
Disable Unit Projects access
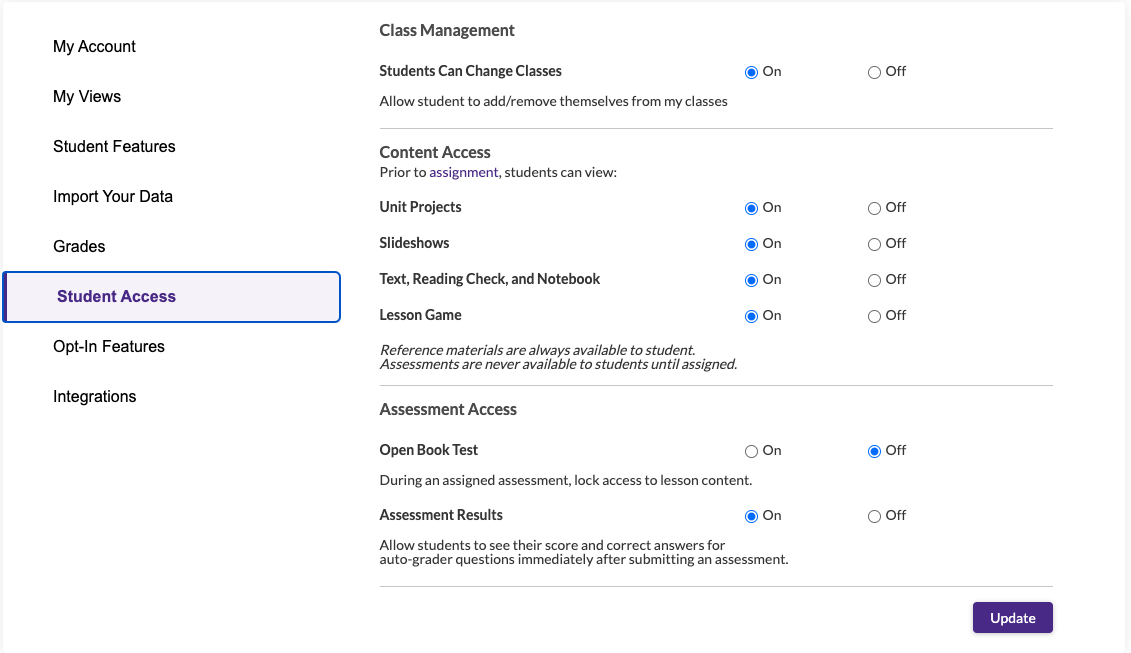pyautogui.click(x=872, y=207)
